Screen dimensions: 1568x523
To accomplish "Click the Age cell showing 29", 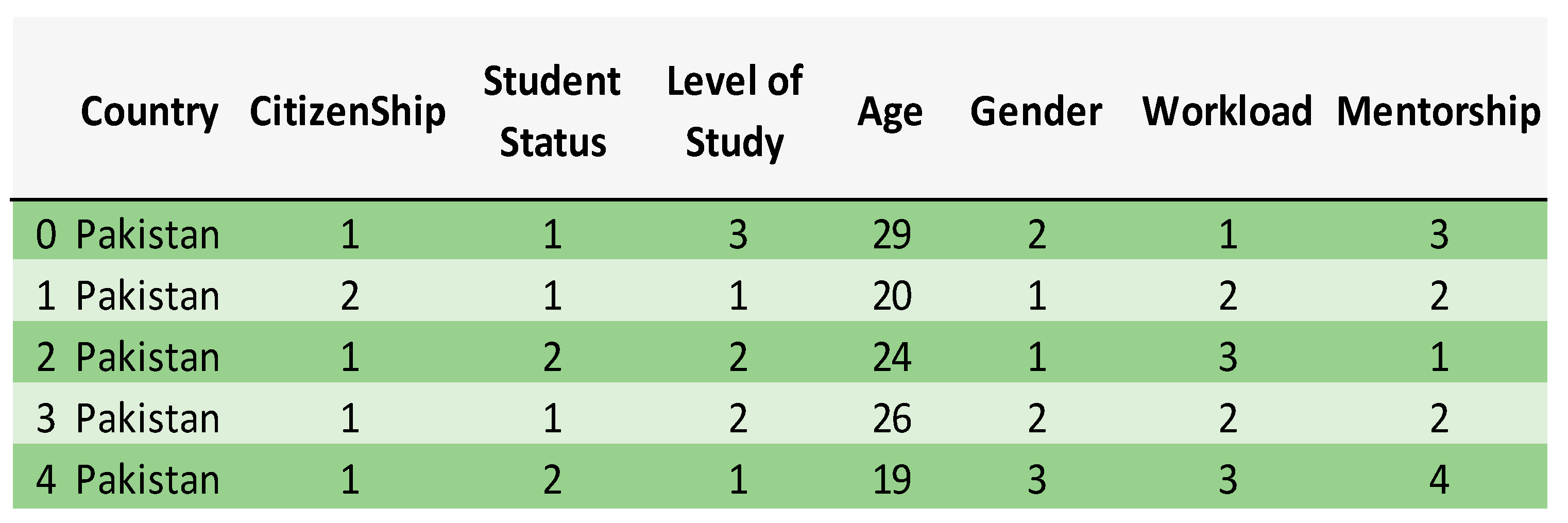I will pos(892,234).
